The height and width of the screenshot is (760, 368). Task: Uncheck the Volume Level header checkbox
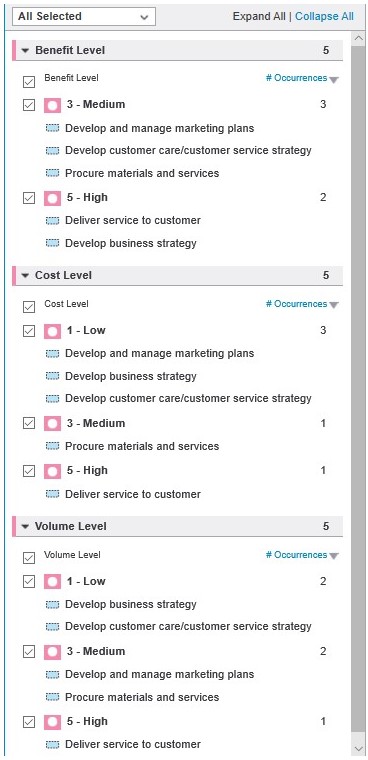click(x=29, y=558)
